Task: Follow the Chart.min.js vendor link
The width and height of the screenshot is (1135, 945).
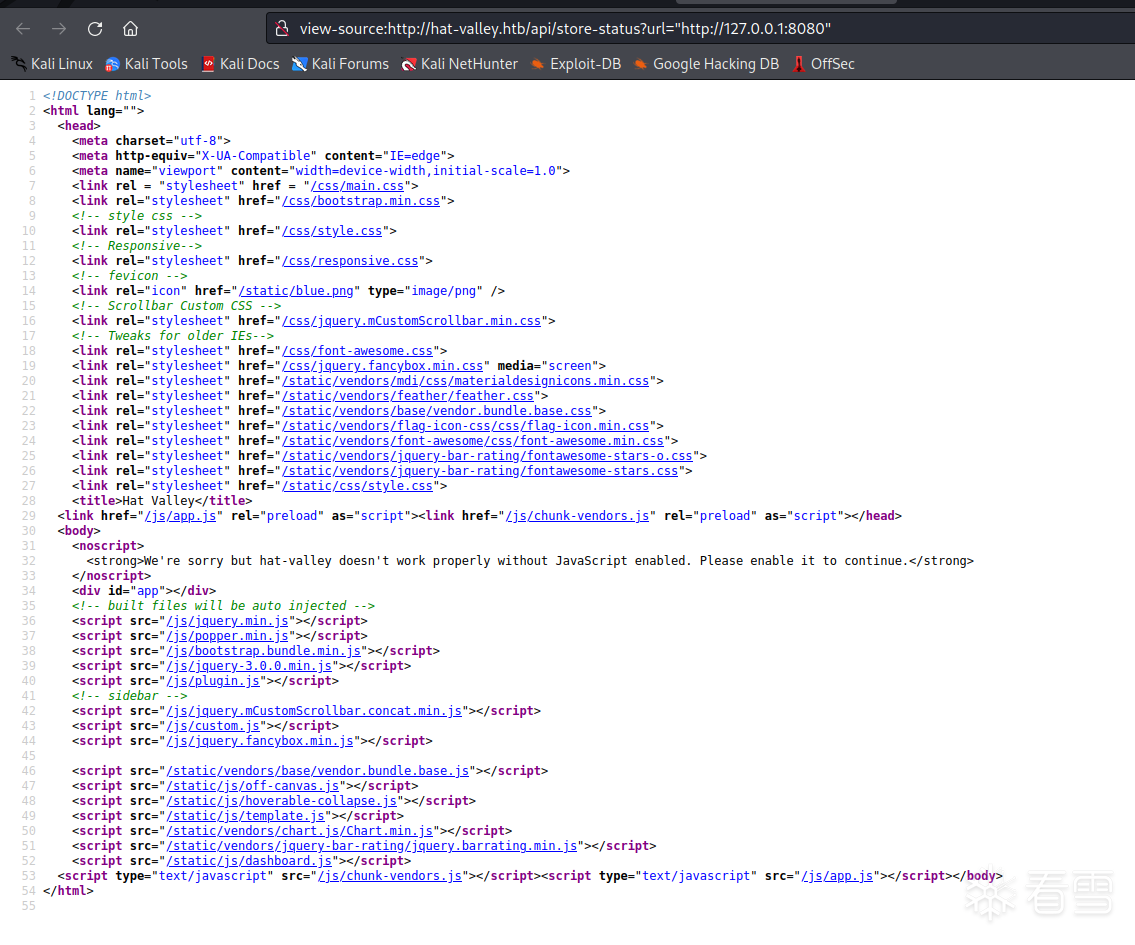Action: pyautogui.click(x=300, y=831)
